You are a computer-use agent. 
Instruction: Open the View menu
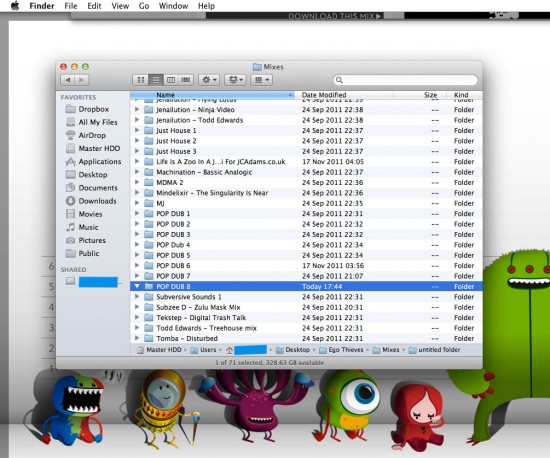120,6
